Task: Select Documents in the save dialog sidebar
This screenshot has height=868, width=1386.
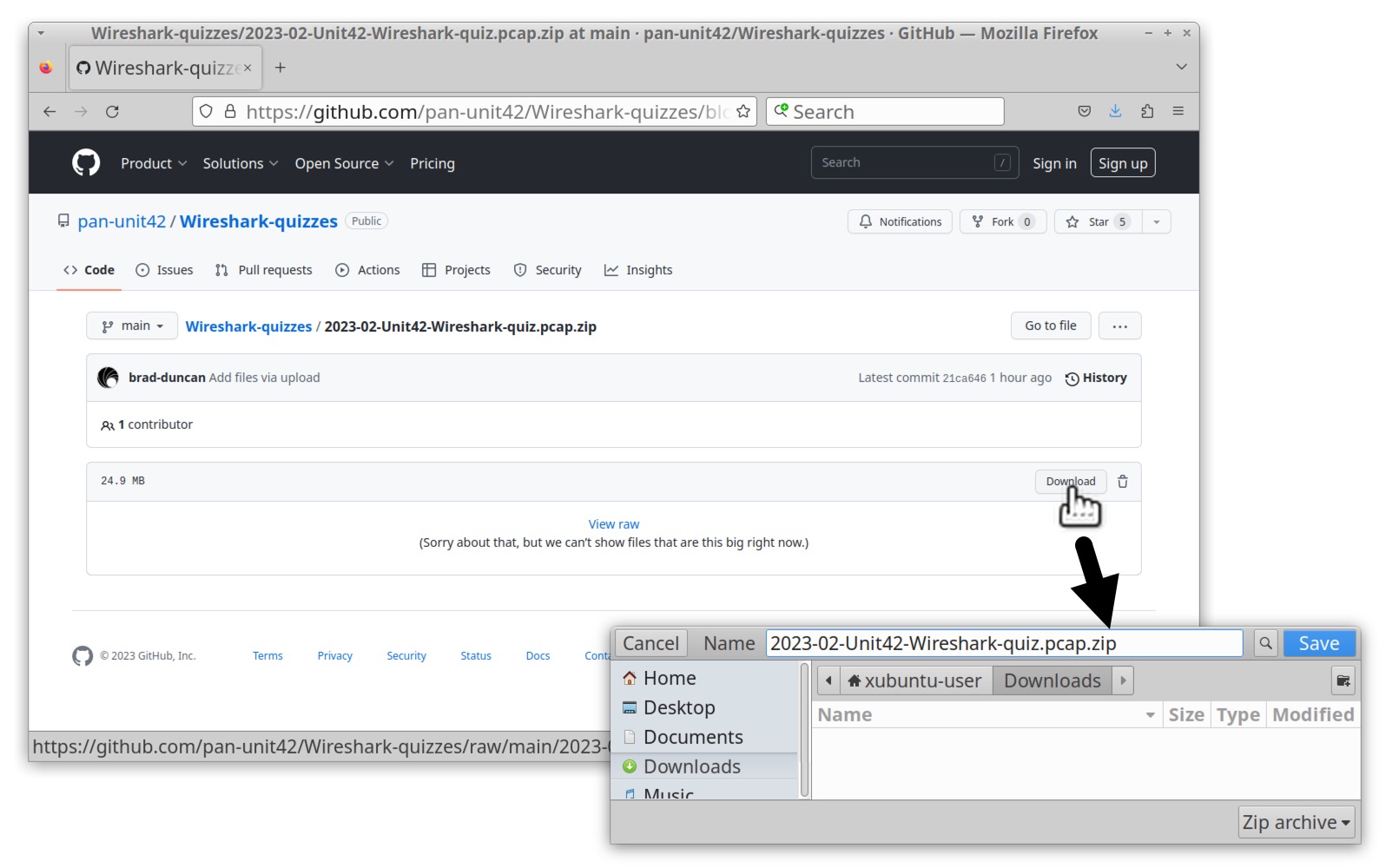Action: point(706,737)
